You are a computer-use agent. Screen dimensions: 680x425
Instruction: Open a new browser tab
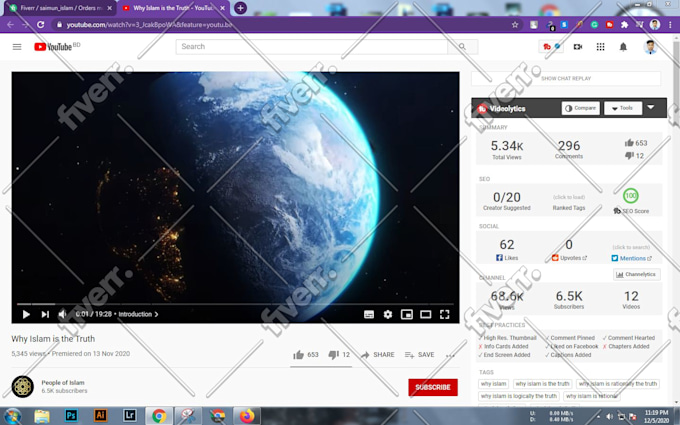tap(240, 8)
